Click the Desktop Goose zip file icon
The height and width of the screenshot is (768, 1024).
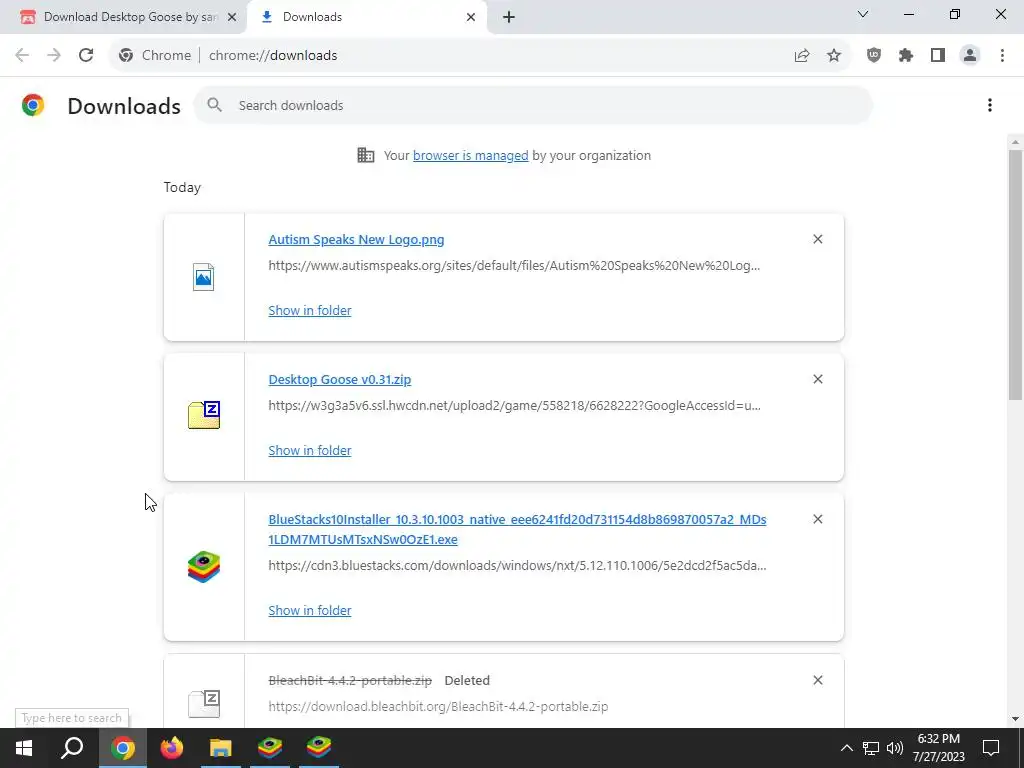(204, 415)
